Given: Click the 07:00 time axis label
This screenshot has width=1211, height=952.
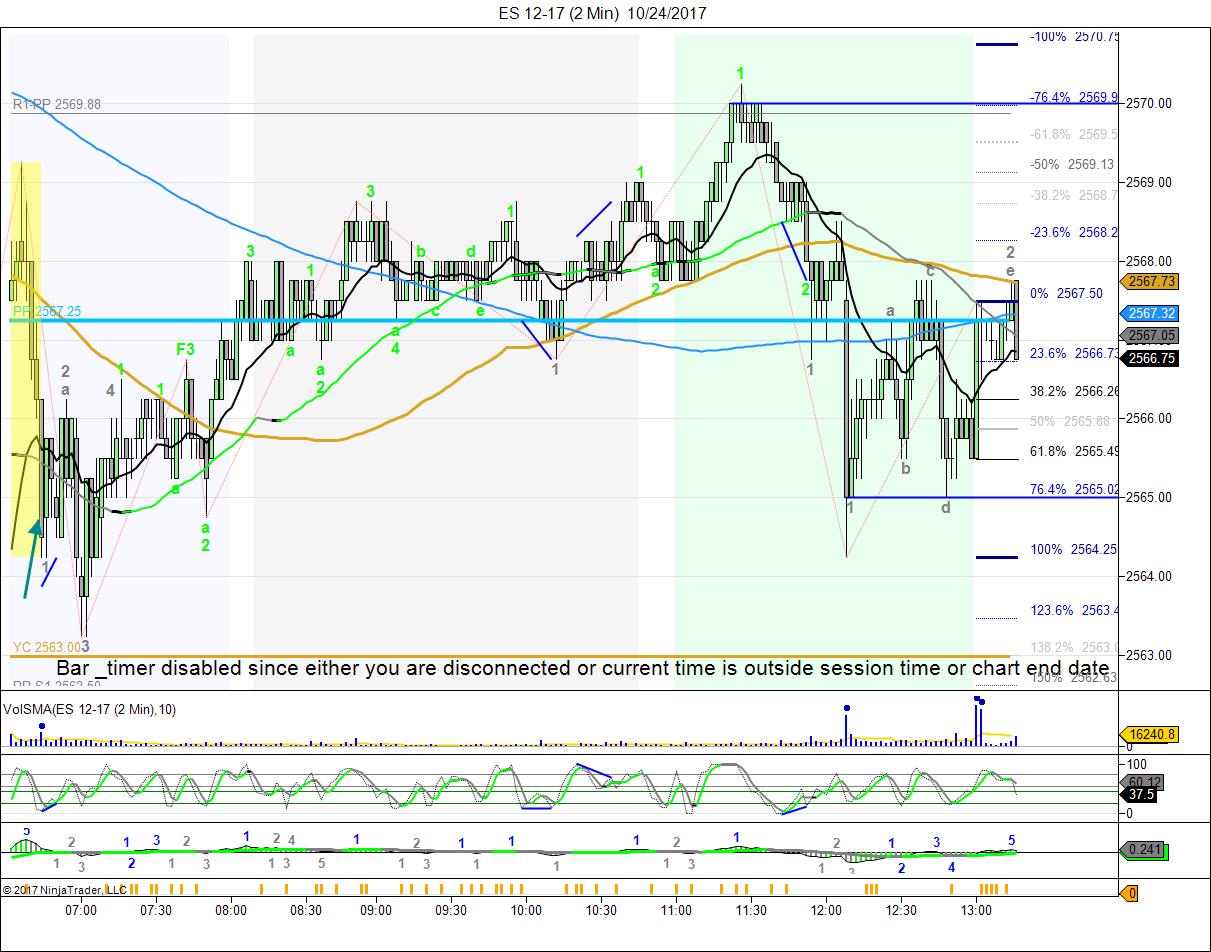Looking at the screenshot, I should pyautogui.click(x=81, y=910).
